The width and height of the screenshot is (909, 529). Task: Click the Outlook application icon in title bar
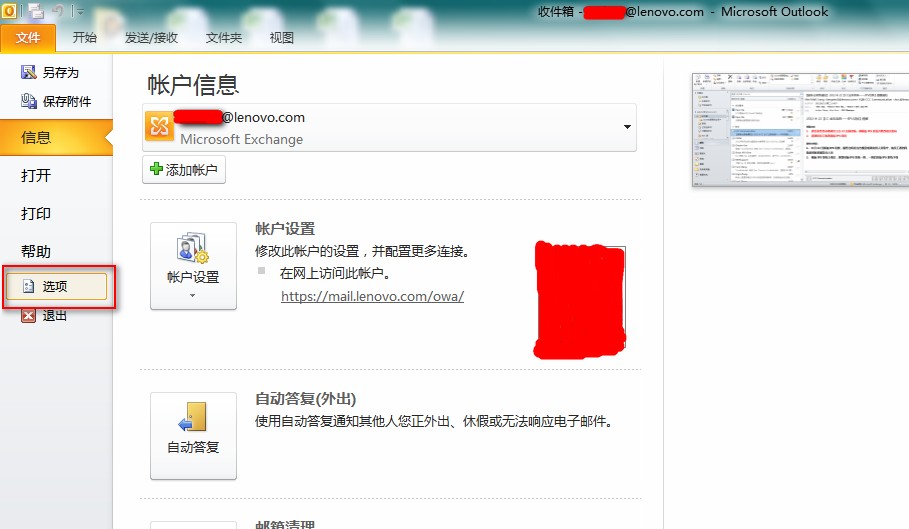coord(9,10)
